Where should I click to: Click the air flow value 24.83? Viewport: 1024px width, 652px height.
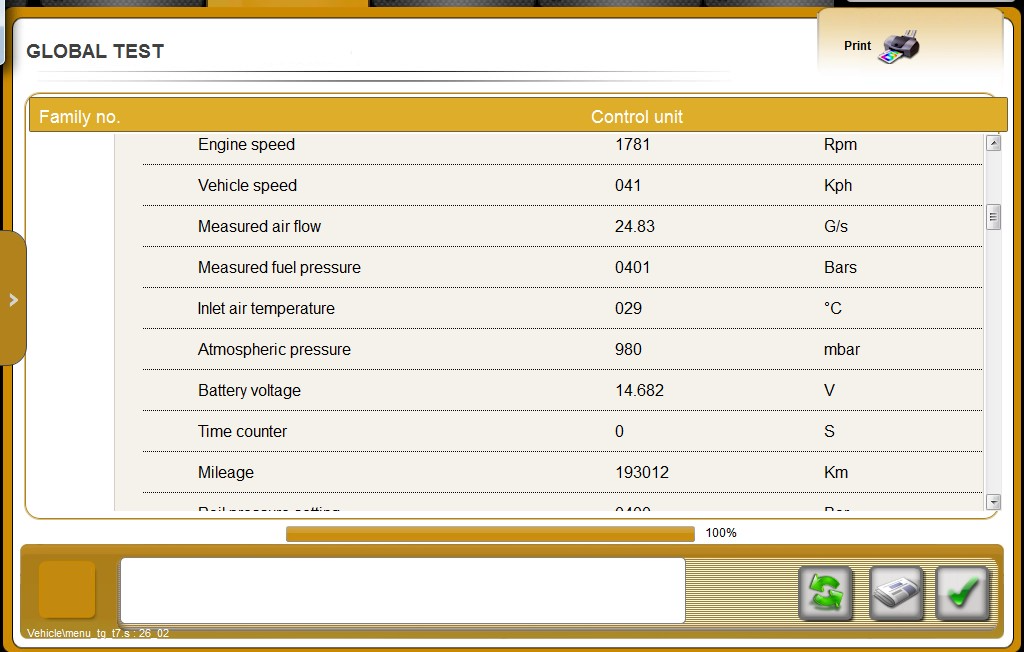[634, 227]
